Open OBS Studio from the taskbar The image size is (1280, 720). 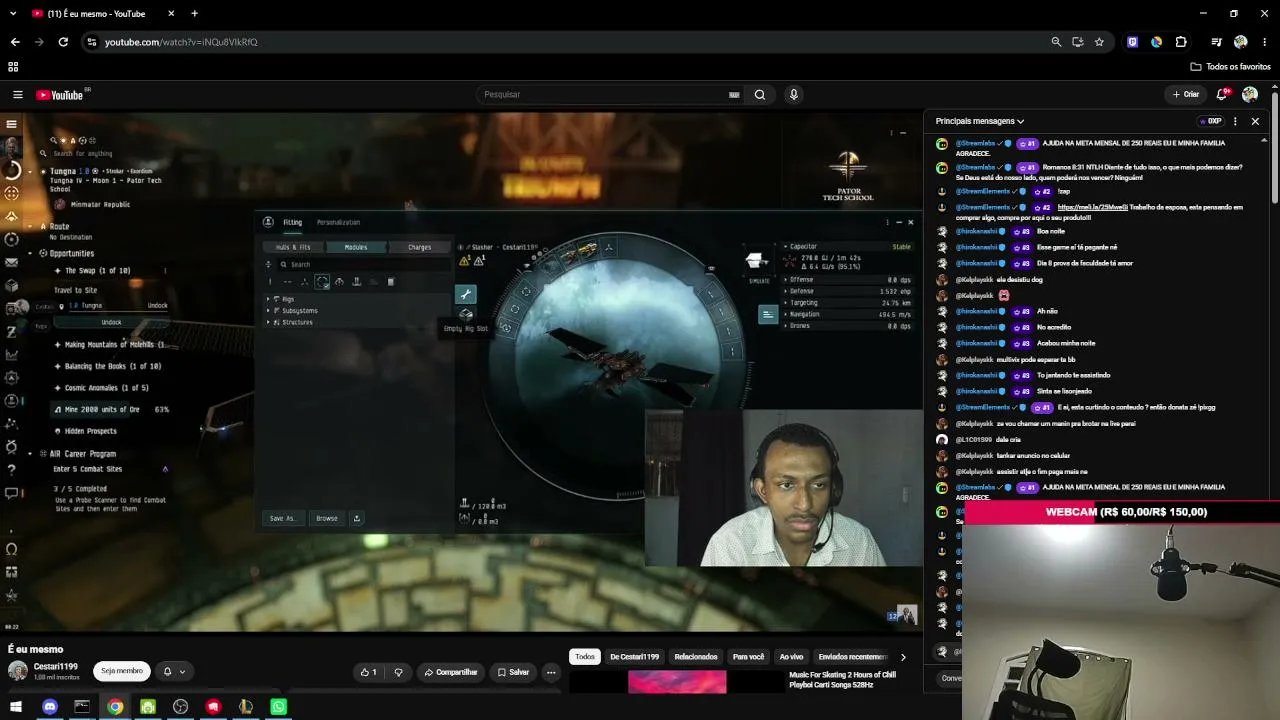tap(180, 707)
